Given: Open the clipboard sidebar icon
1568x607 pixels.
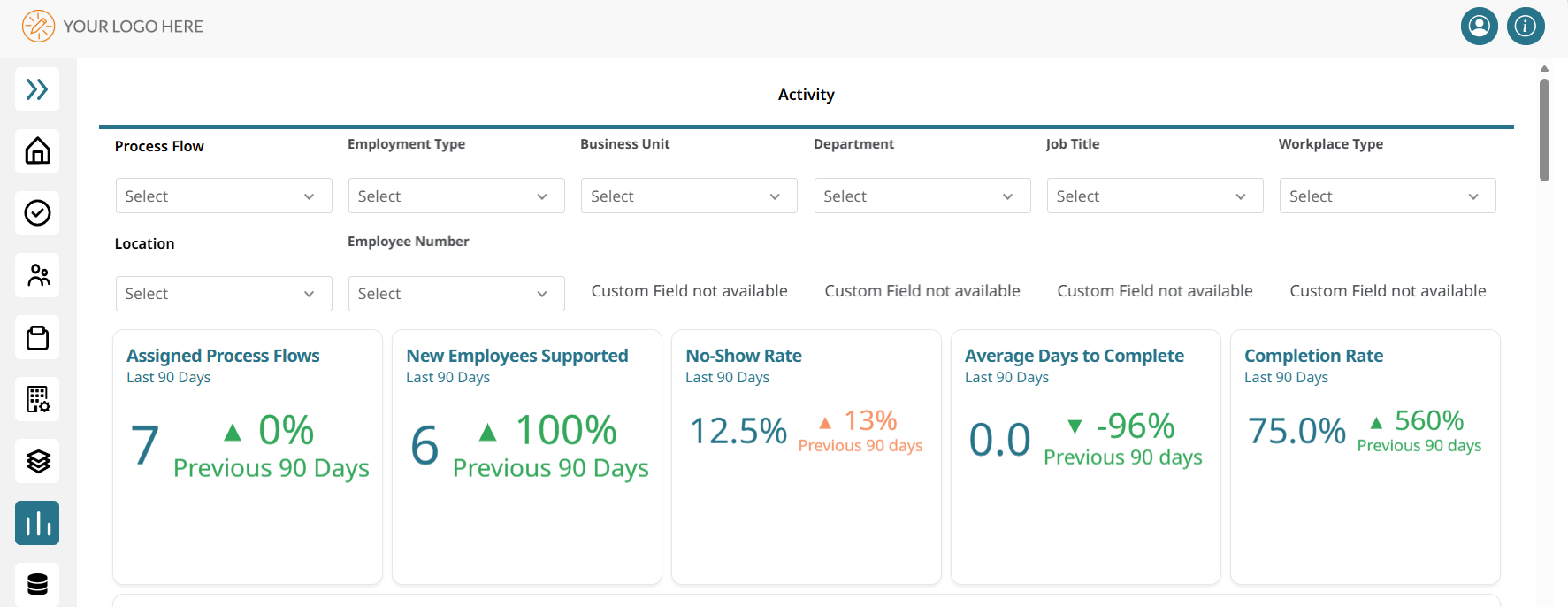Looking at the screenshot, I should 37,337.
